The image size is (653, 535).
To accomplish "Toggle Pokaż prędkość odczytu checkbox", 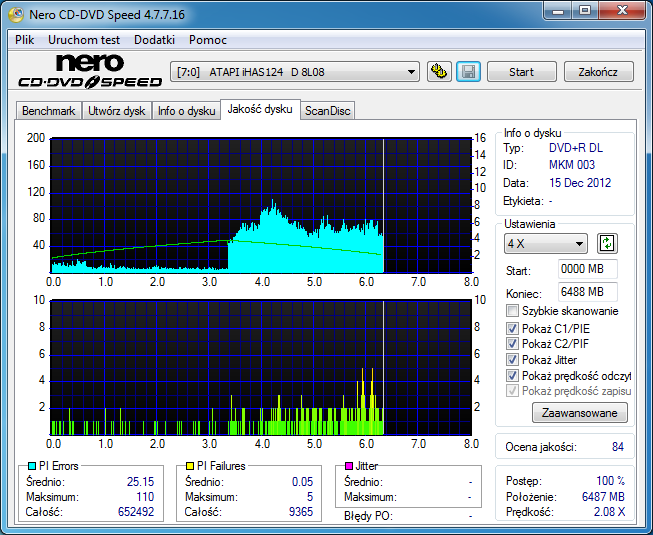I will point(512,376).
